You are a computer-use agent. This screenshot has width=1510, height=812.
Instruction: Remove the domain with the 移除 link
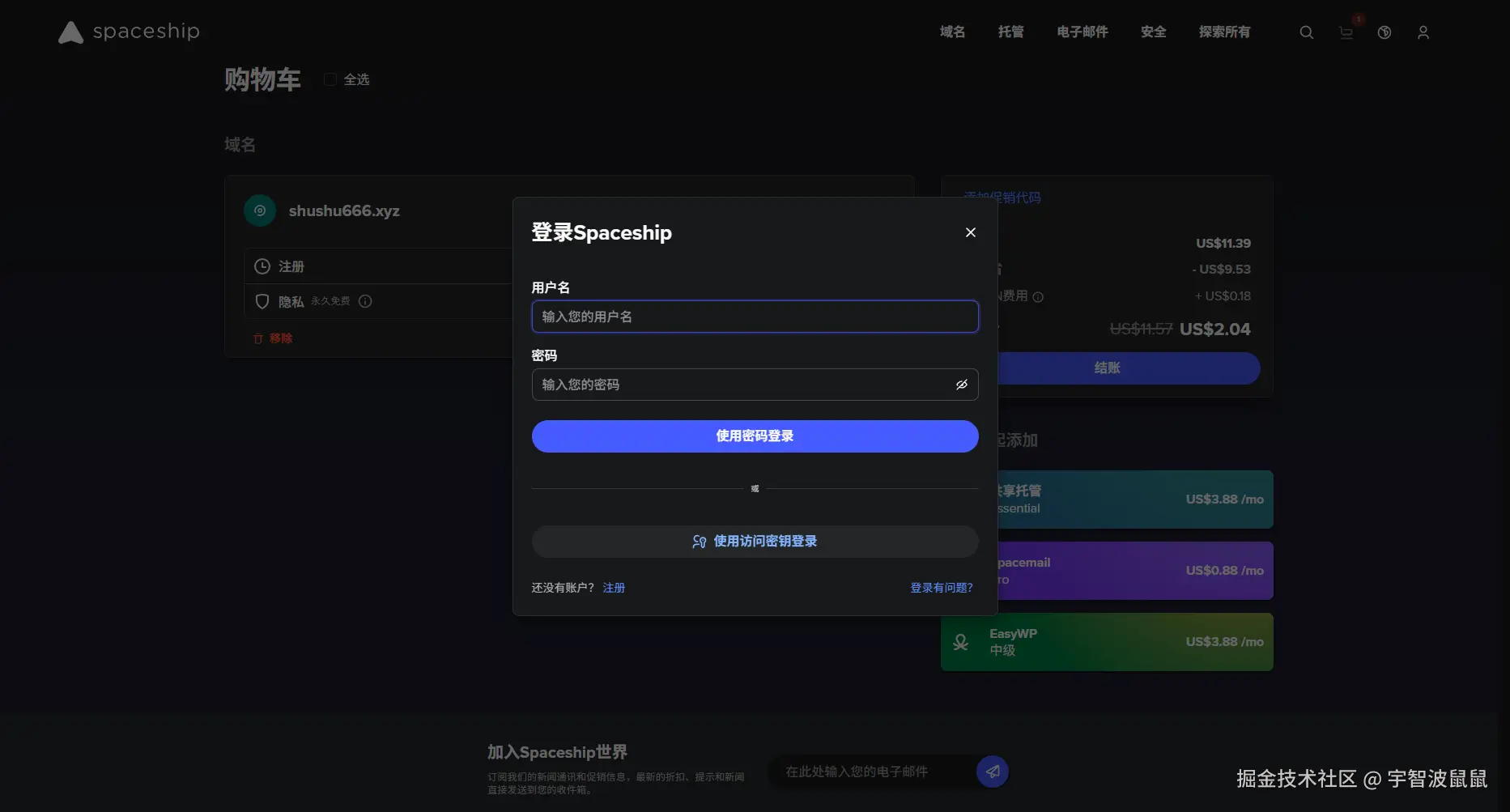[273, 338]
